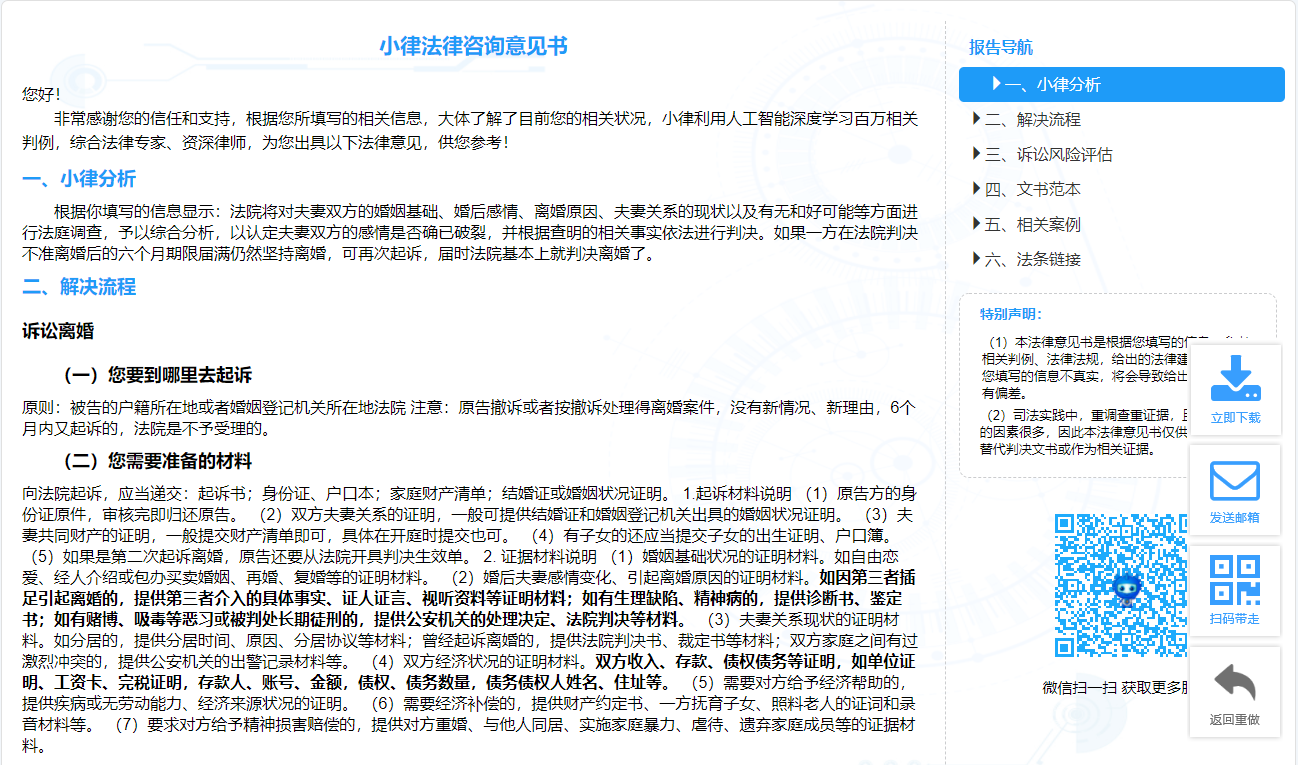Click the 特别声明： label
This screenshot has width=1298, height=765.
[1011, 314]
